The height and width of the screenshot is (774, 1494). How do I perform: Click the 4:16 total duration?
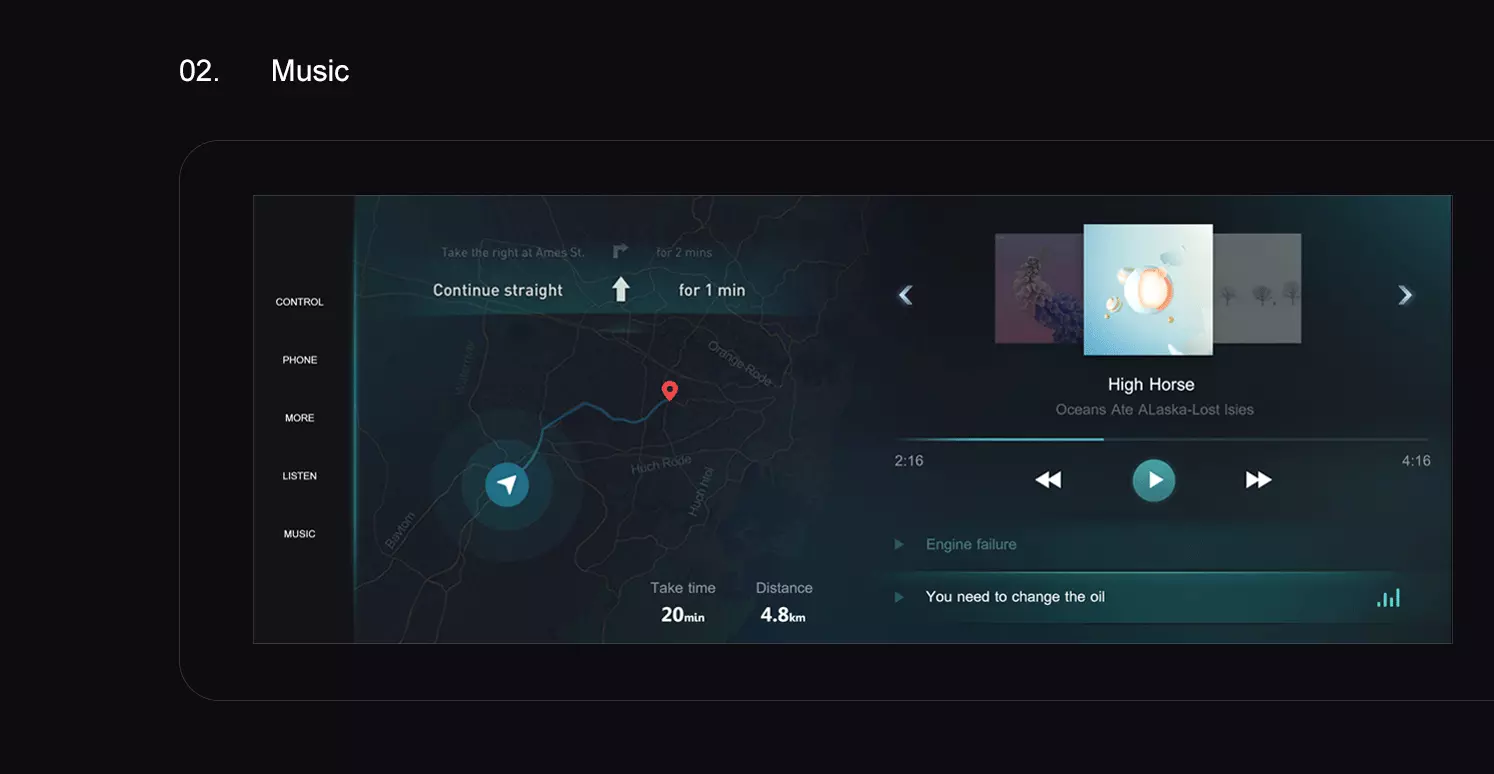click(x=1416, y=461)
